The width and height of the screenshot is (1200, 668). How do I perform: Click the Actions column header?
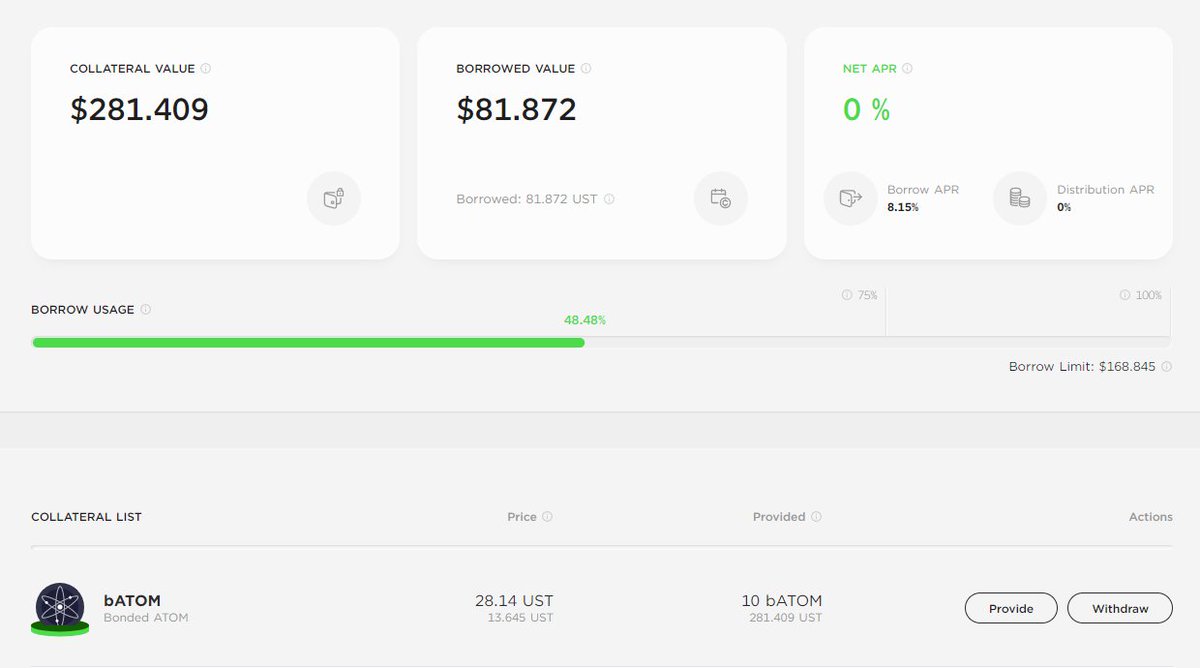coord(1151,517)
